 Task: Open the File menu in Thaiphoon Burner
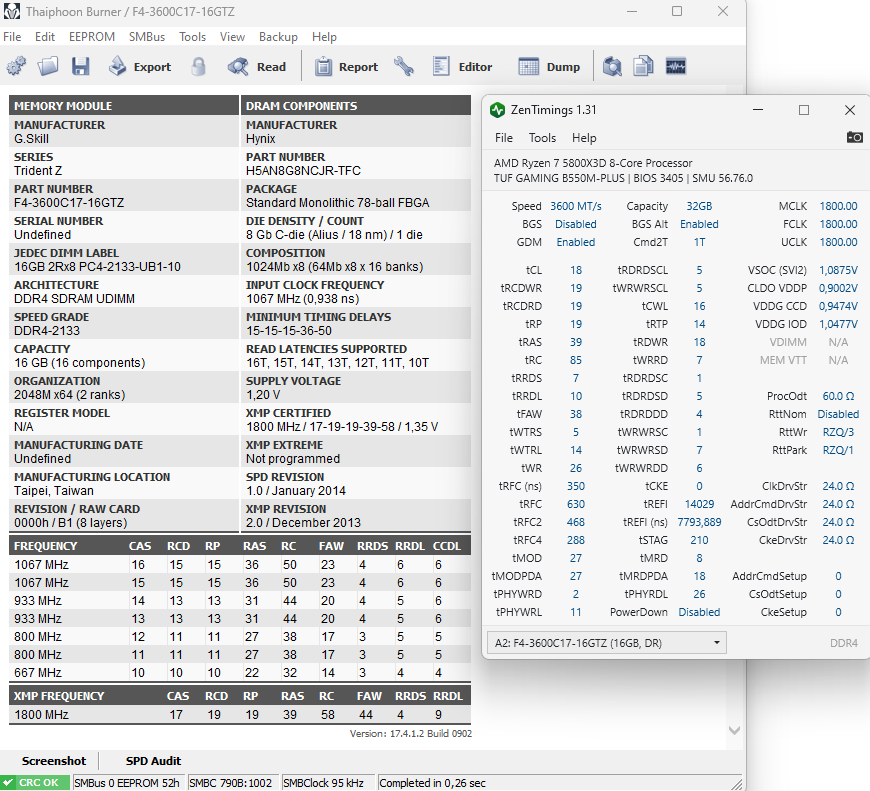(12, 37)
